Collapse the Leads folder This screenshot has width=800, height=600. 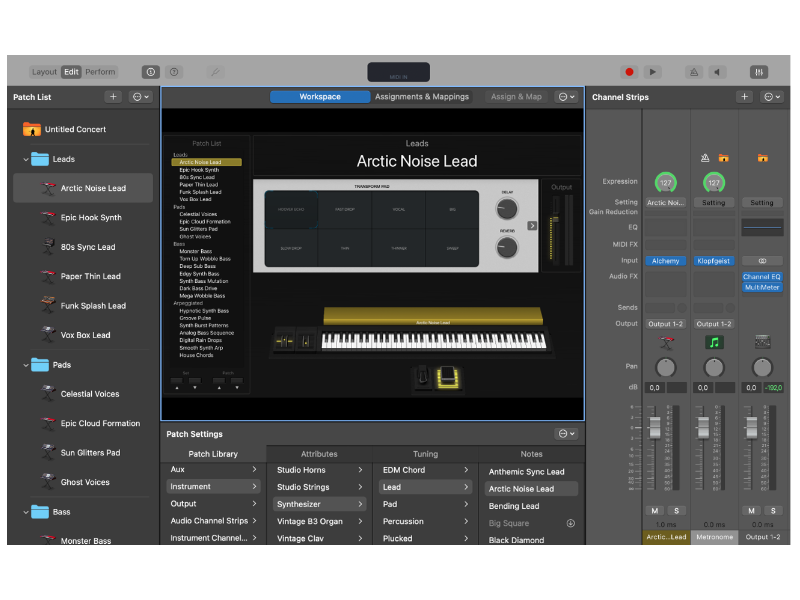tap(26, 159)
